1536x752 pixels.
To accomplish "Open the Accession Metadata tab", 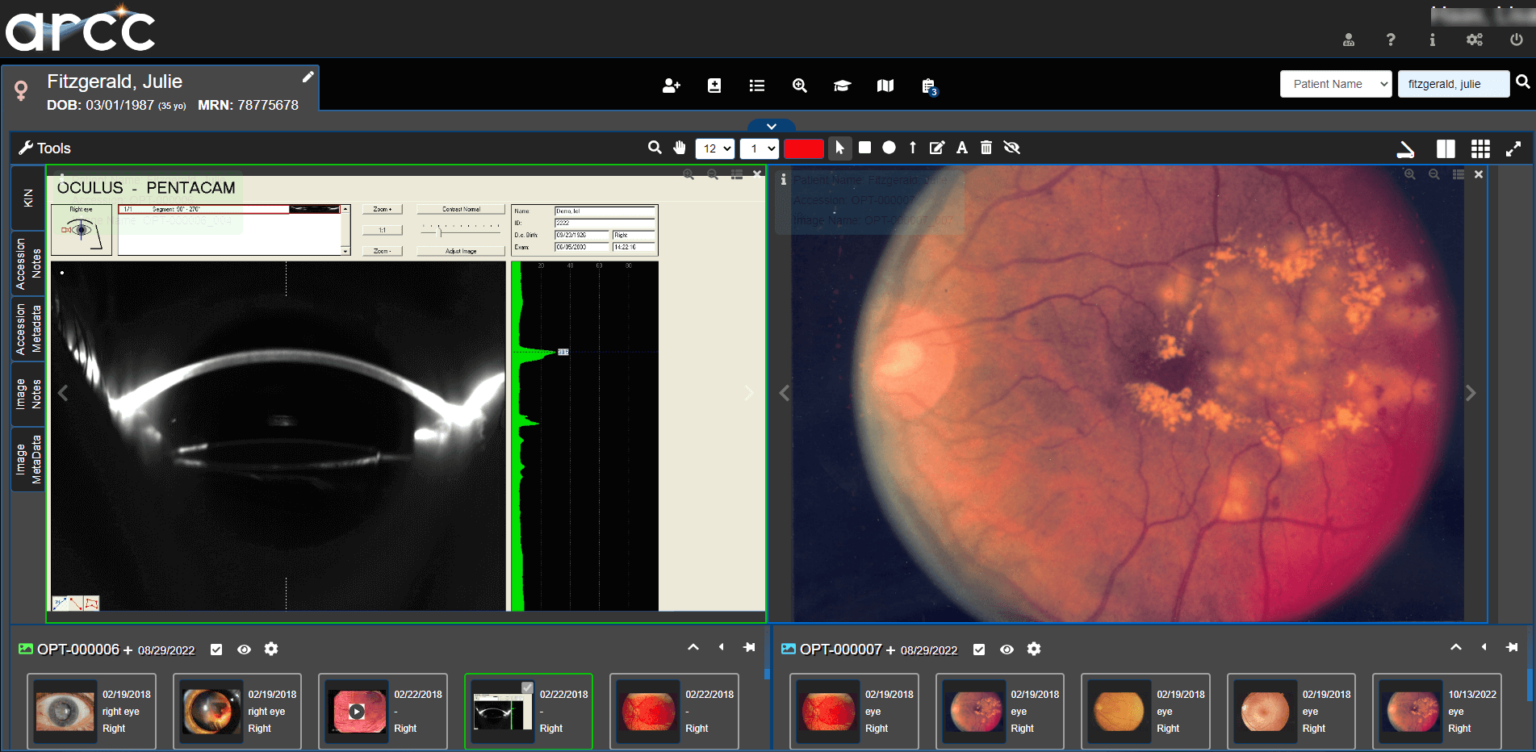I will pyautogui.click(x=27, y=327).
